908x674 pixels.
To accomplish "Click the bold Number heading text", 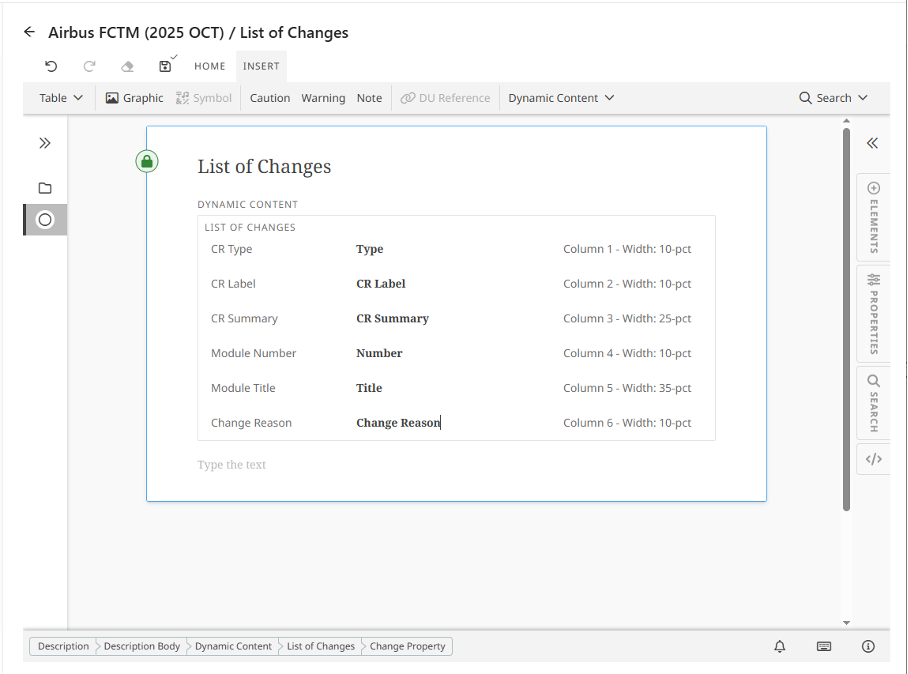I will (x=379, y=353).
